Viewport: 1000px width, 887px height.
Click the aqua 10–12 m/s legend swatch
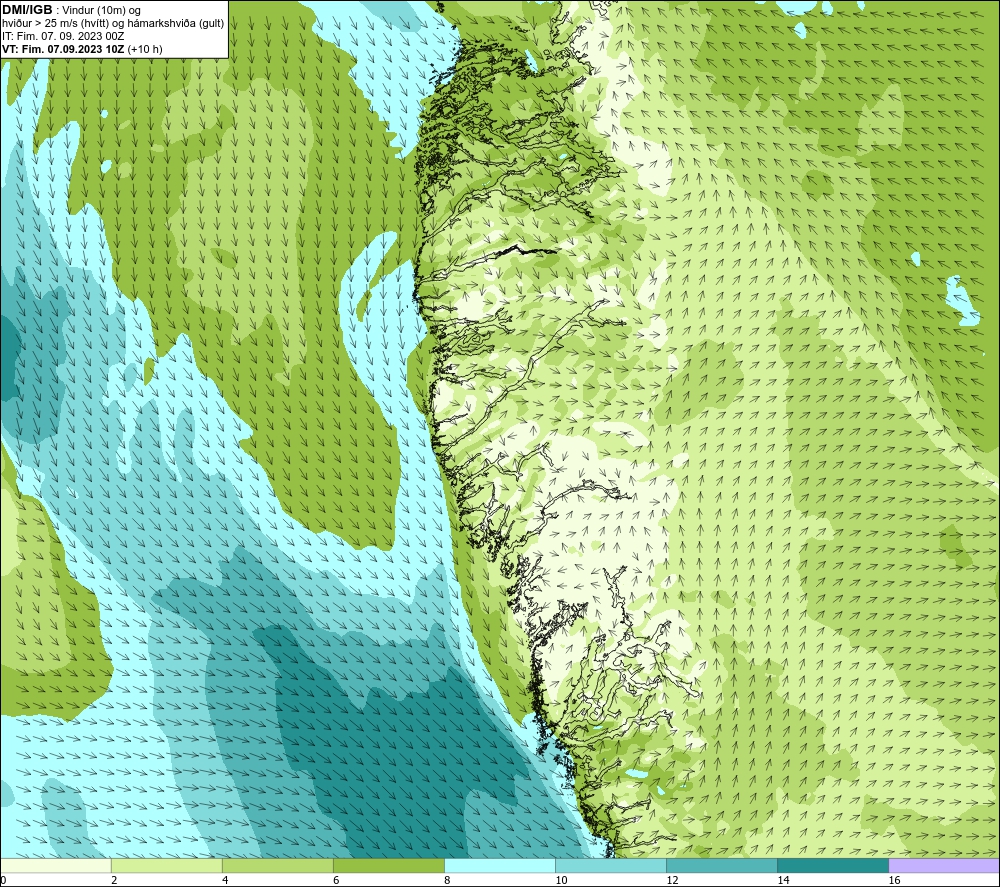pos(611,865)
